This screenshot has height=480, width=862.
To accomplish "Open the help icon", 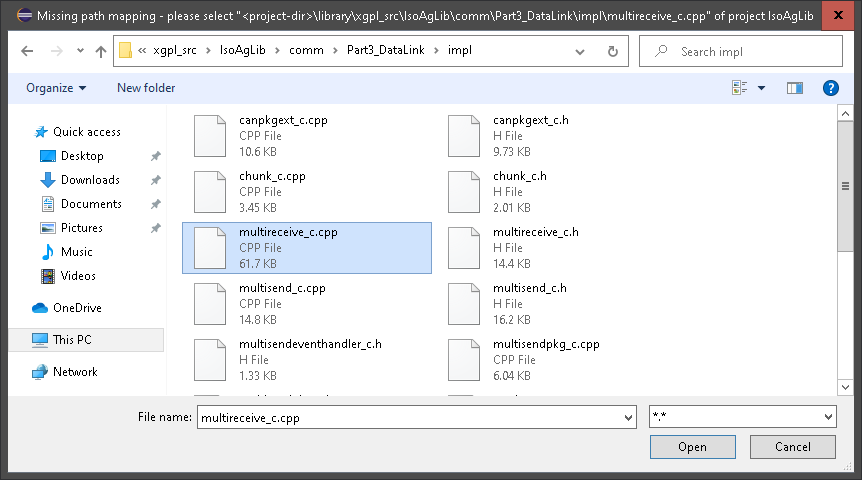I will [x=831, y=88].
